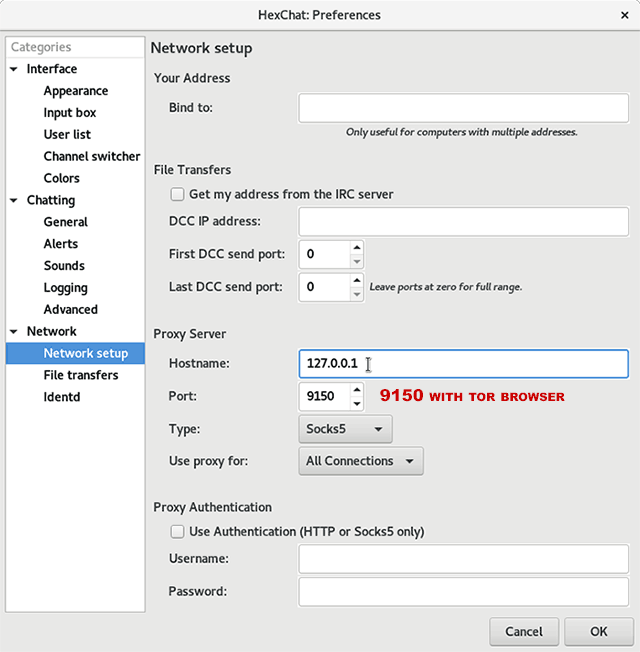Enable Use Authentication checkbox
This screenshot has height=652, width=640.
tap(177, 532)
